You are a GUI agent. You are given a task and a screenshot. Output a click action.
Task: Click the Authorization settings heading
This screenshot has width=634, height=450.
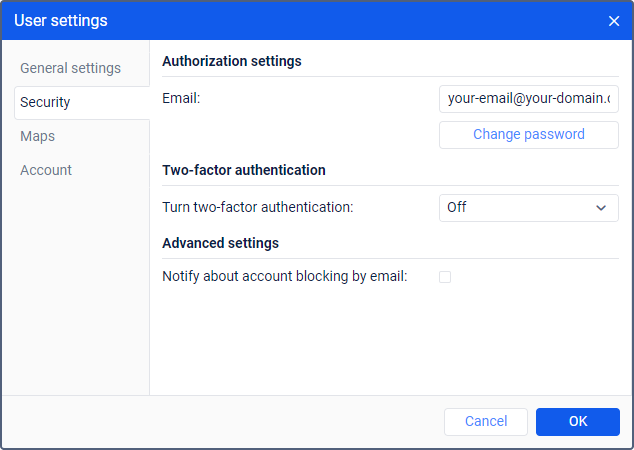(x=231, y=61)
